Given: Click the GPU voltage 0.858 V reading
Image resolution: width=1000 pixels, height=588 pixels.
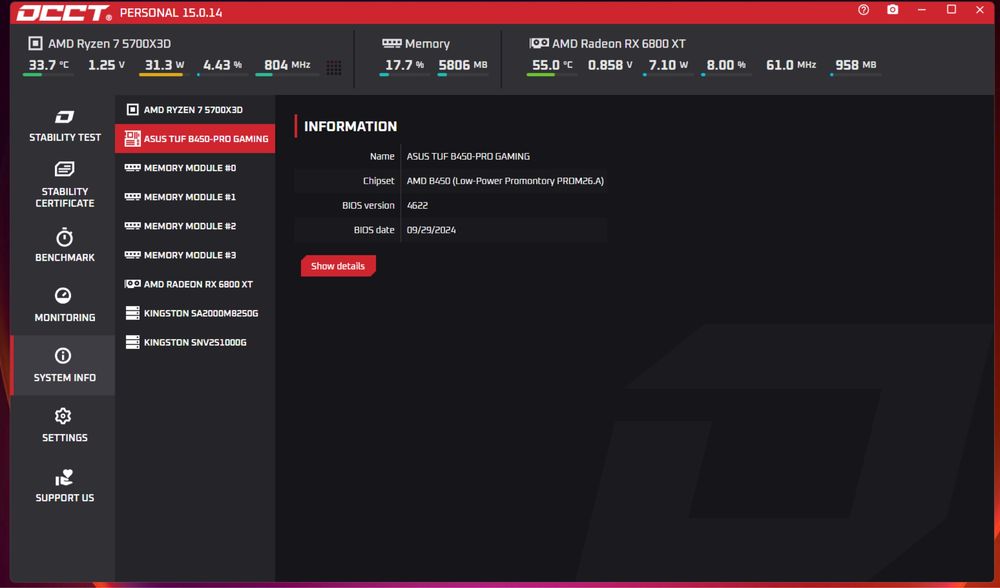Looking at the screenshot, I should pos(610,65).
